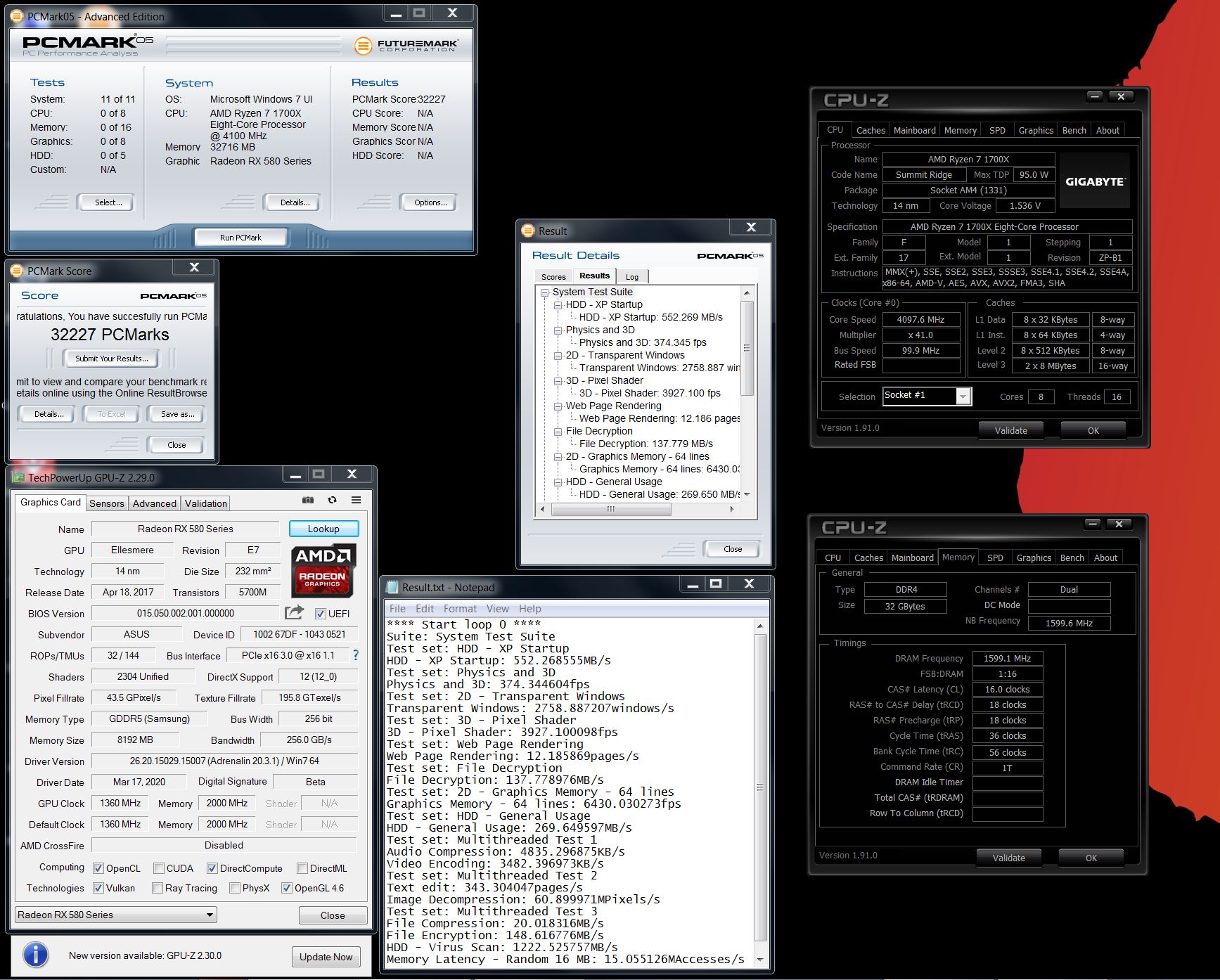
Task: Click the Details button under System
Action: (295, 202)
